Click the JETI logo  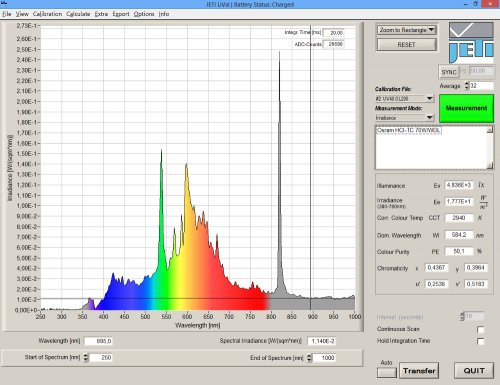pyautogui.click(x=471, y=43)
